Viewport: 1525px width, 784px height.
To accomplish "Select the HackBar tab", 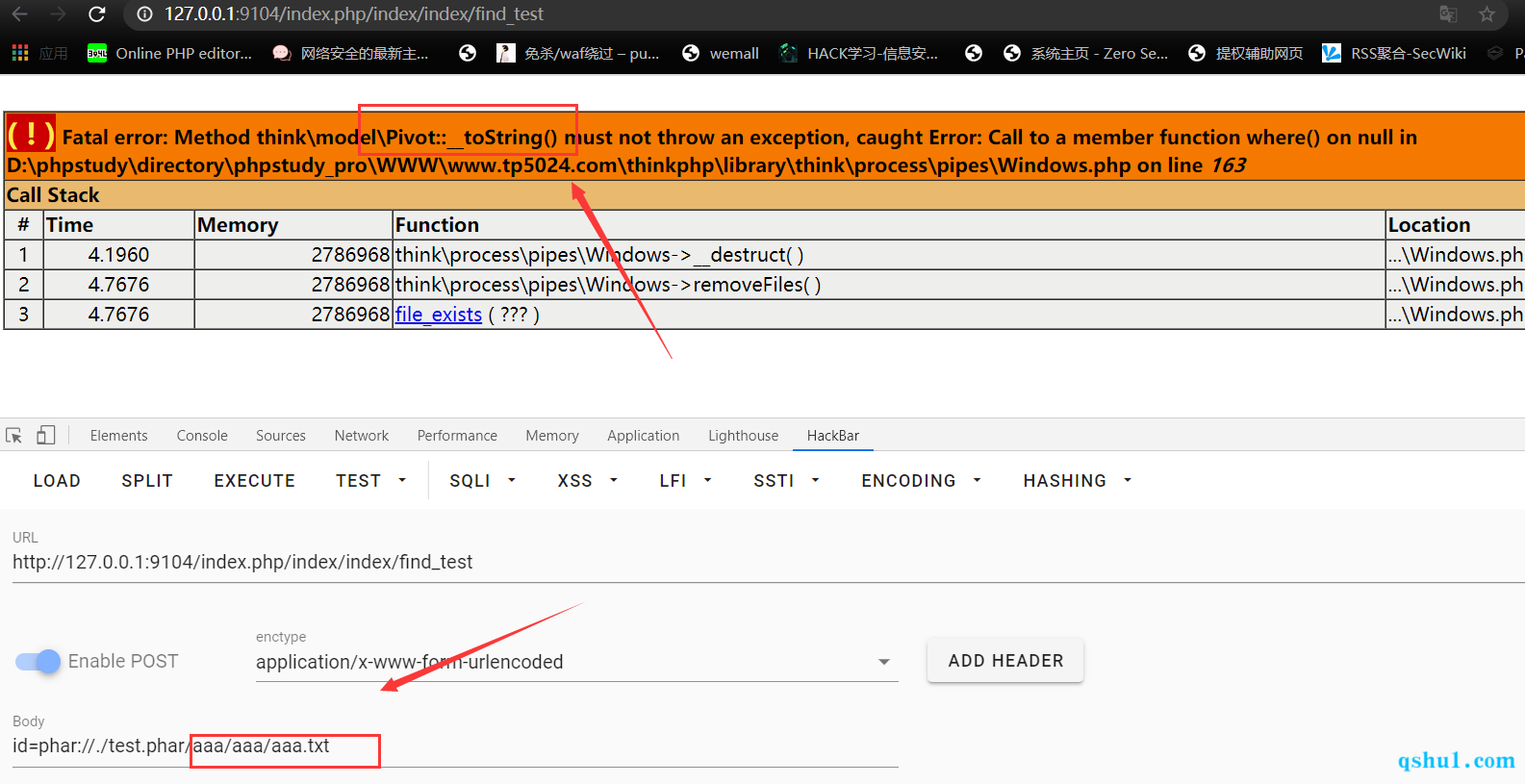I will 833,436.
